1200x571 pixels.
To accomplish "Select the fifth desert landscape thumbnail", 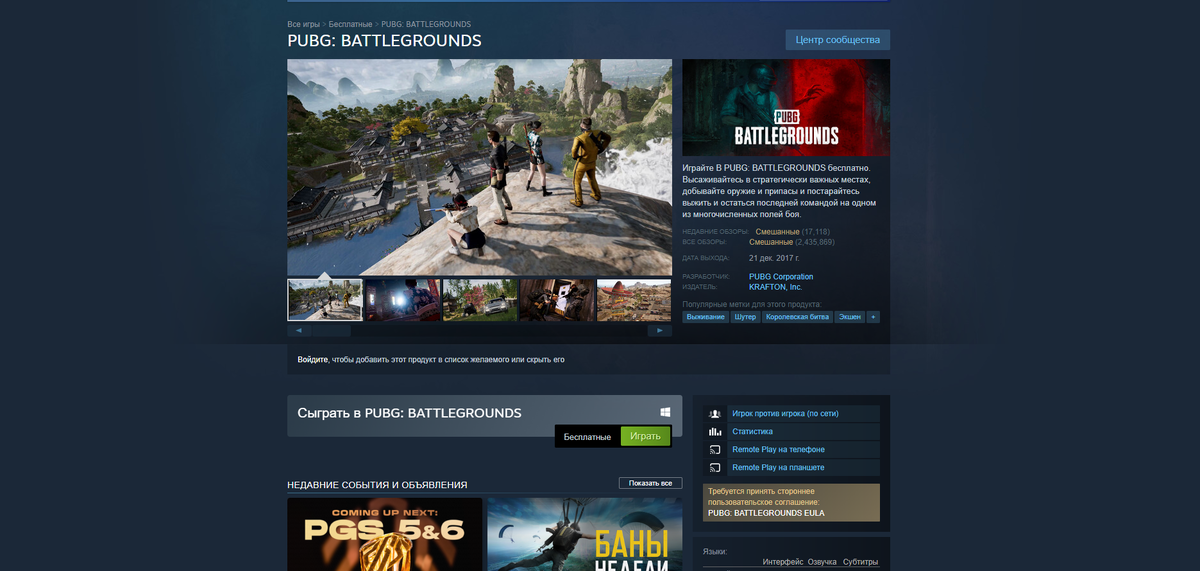I will [634, 300].
